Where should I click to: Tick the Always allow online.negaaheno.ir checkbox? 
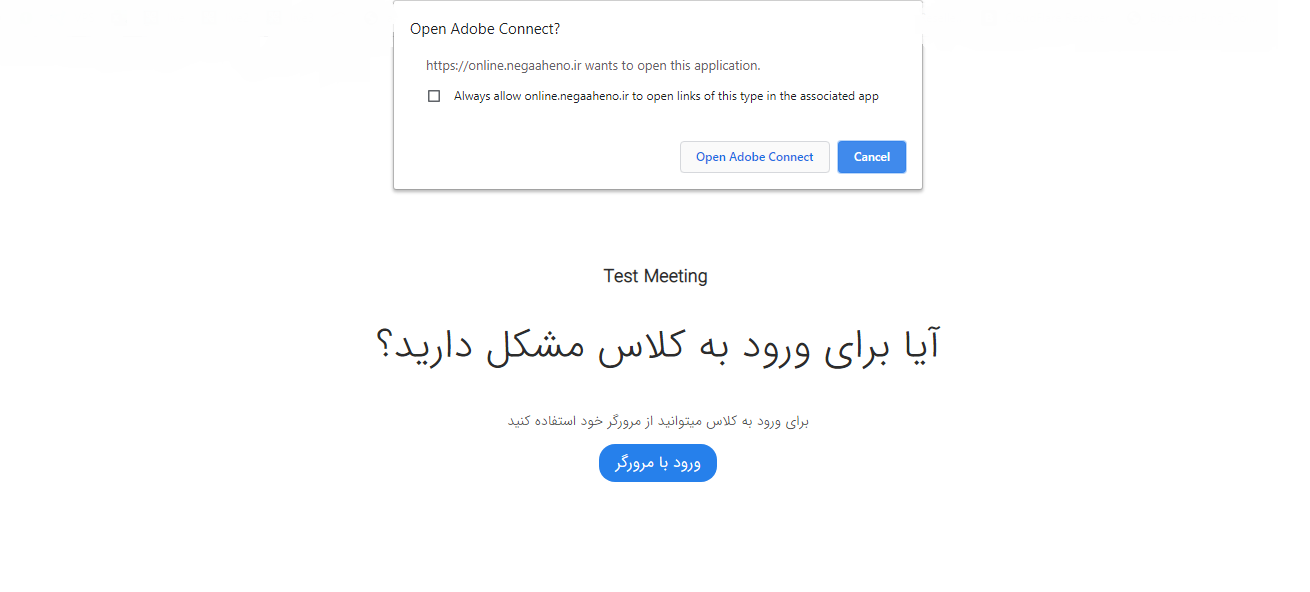click(434, 97)
